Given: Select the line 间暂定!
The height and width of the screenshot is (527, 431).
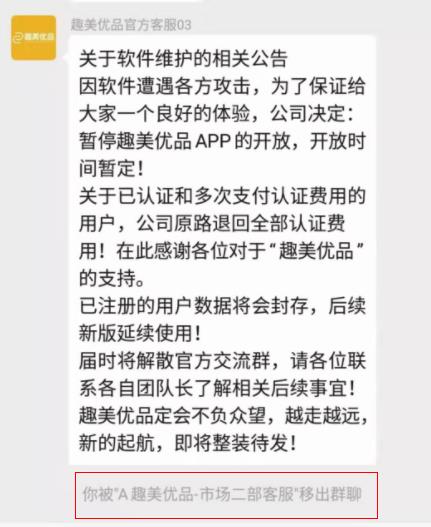Looking at the screenshot, I should (x=111, y=168).
